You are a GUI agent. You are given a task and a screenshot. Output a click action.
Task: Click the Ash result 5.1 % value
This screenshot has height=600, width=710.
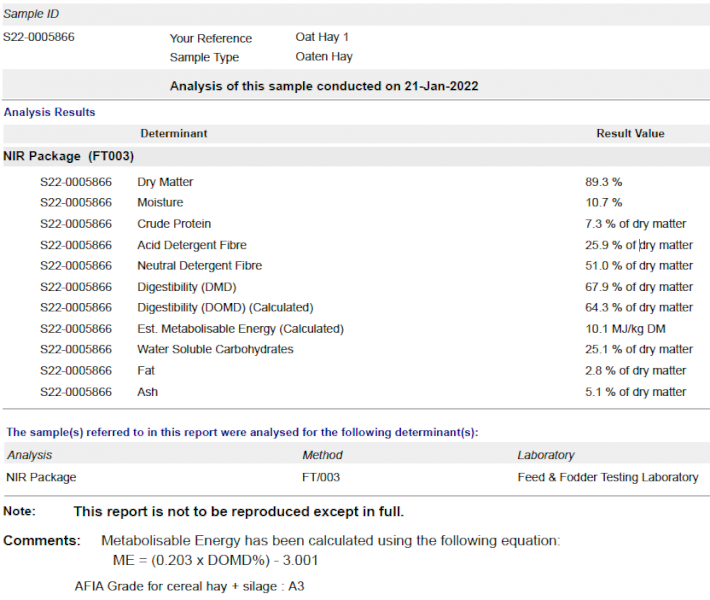pos(635,392)
